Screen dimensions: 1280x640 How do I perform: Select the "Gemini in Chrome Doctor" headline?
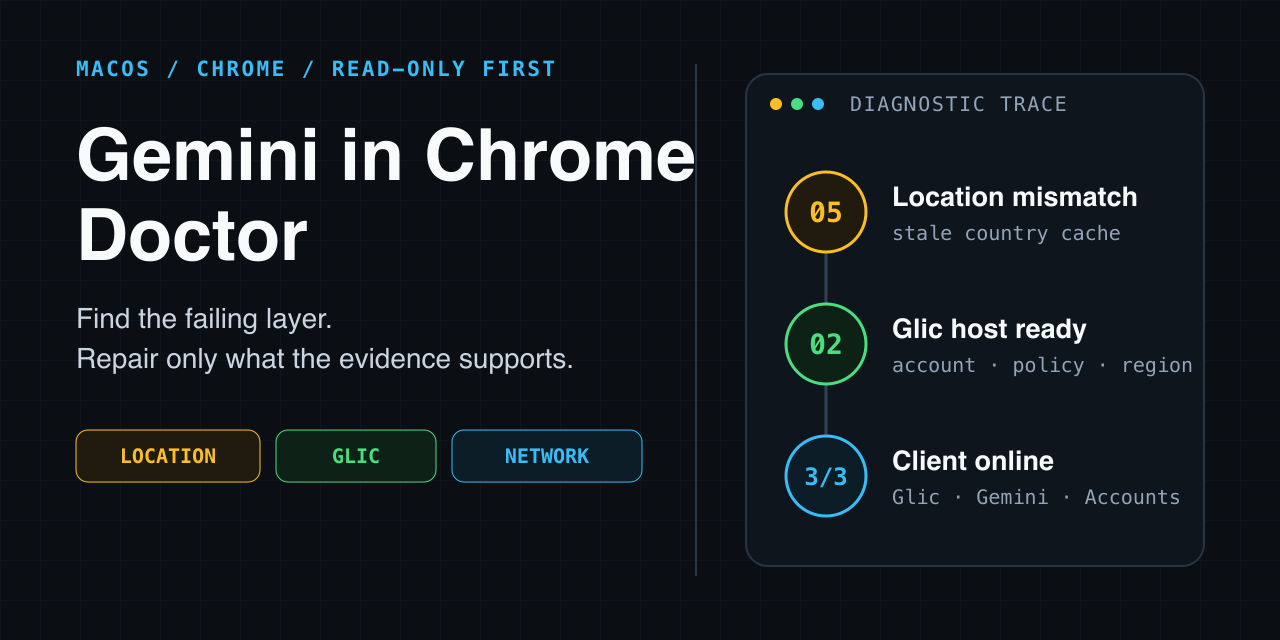tap(386, 196)
